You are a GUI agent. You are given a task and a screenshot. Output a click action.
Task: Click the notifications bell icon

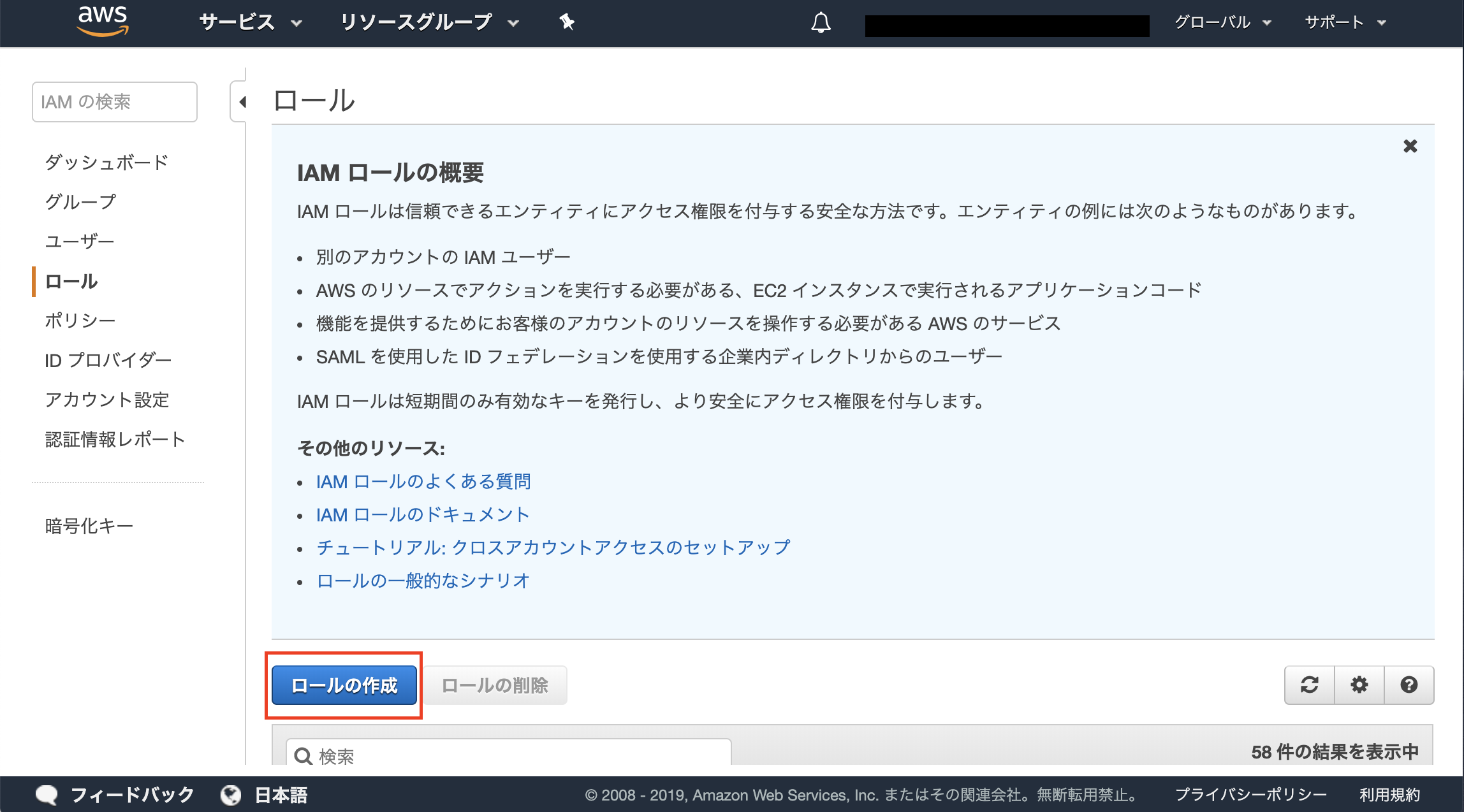tap(821, 22)
